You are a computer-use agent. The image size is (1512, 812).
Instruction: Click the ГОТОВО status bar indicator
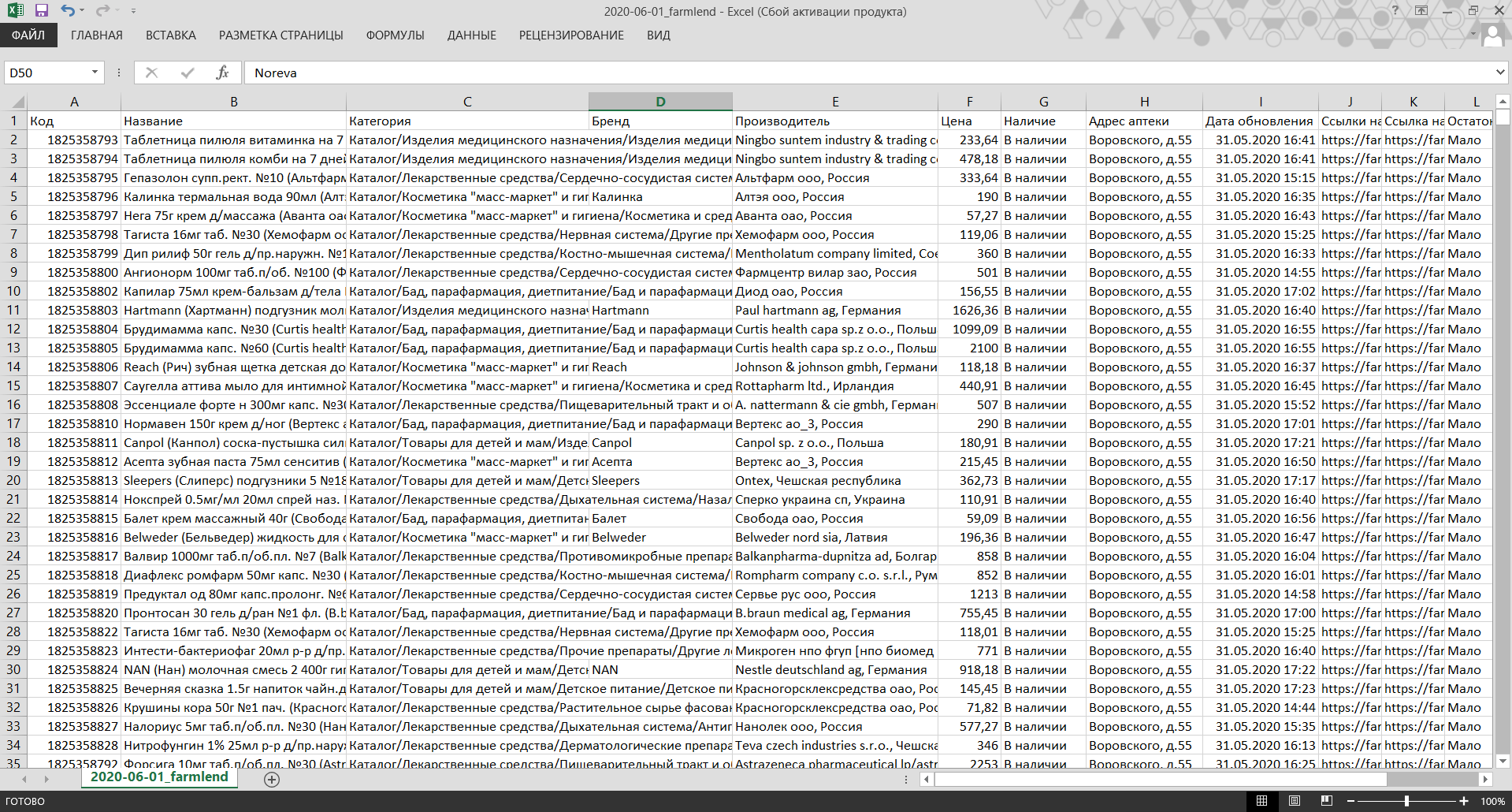25,801
